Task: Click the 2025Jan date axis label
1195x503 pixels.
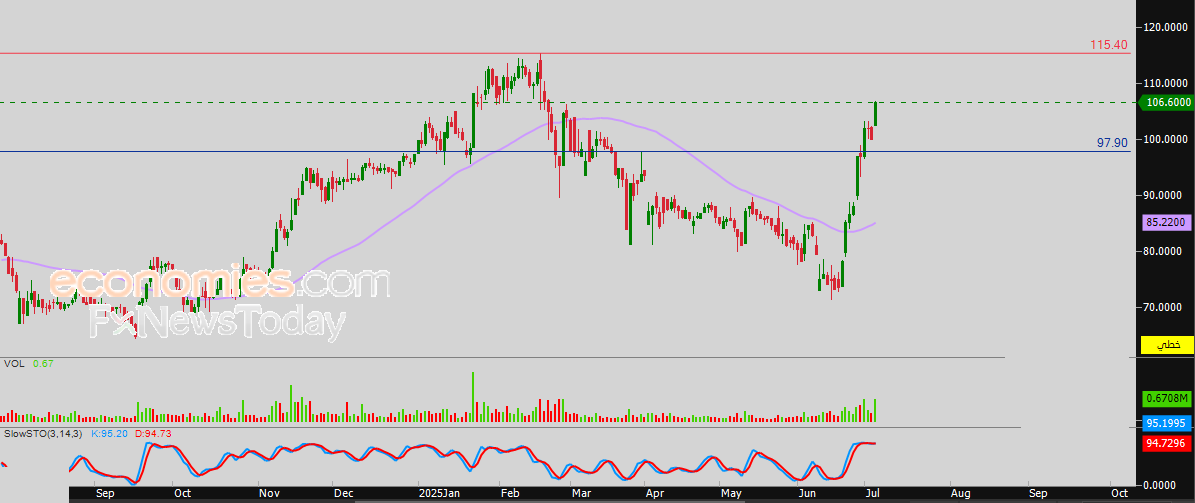Action: pos(438,494)
